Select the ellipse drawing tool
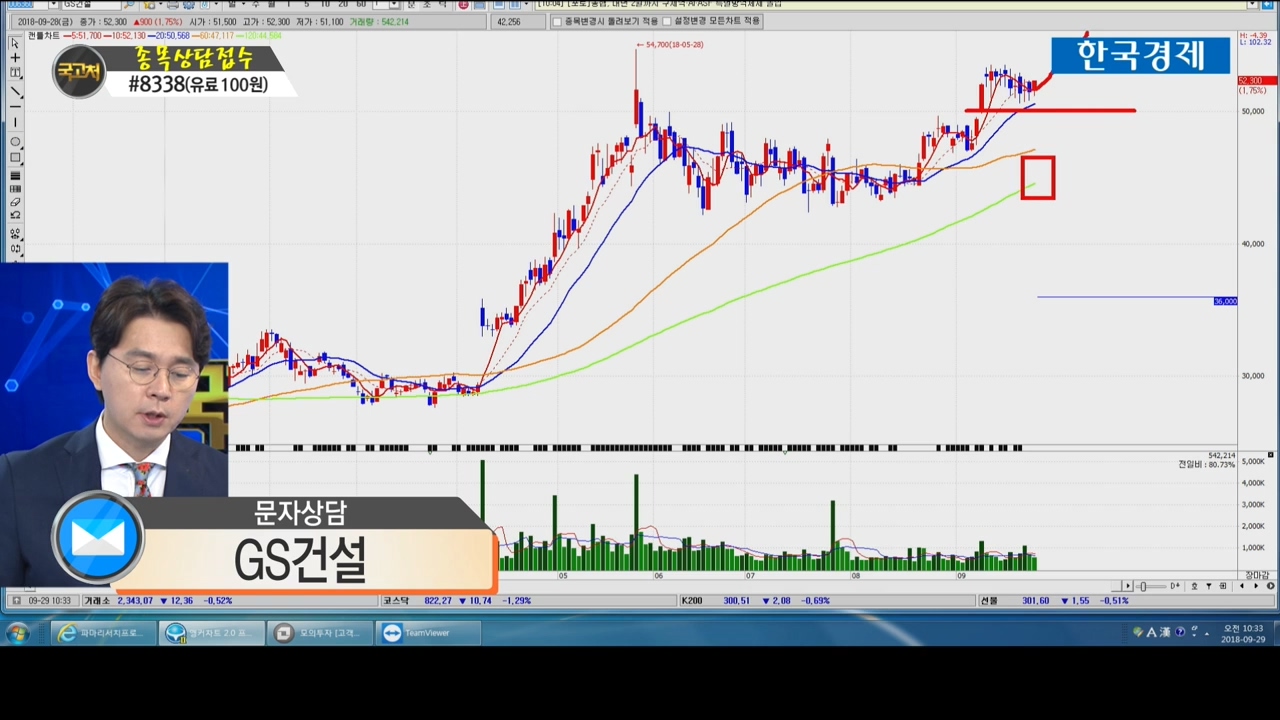 (x=15, y=142)
